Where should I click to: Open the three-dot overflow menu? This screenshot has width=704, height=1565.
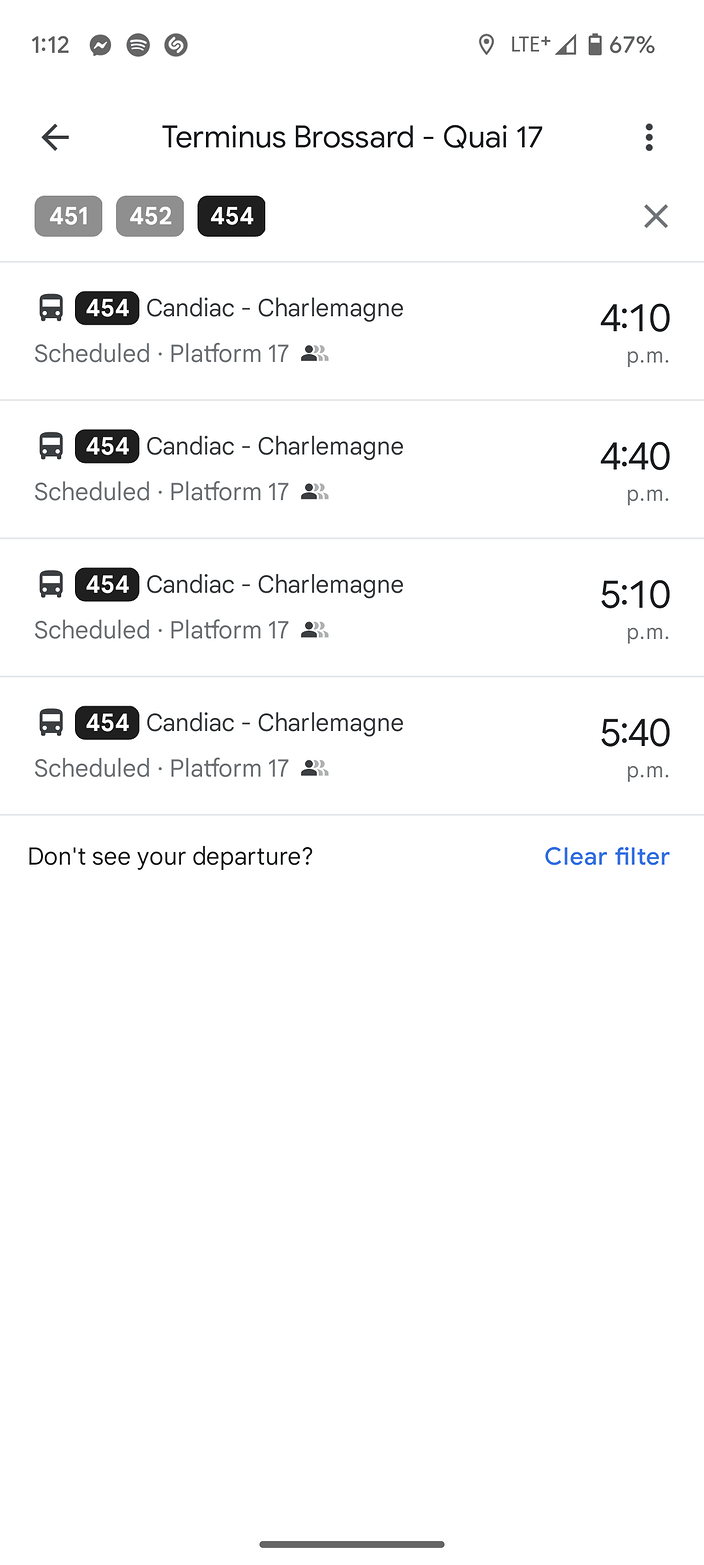[x=649, y=137]
